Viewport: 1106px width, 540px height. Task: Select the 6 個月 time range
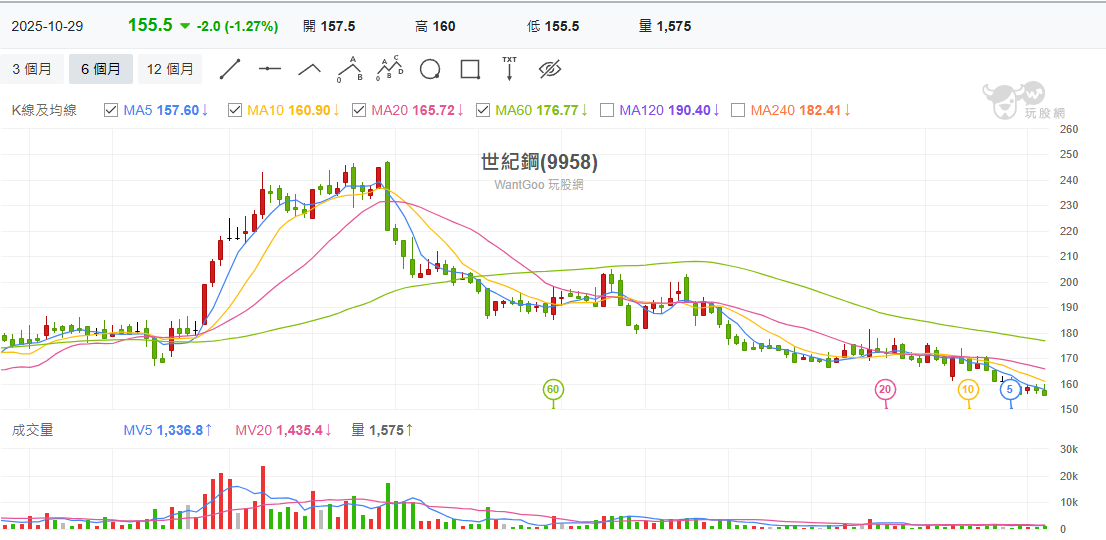click(100, 69)
